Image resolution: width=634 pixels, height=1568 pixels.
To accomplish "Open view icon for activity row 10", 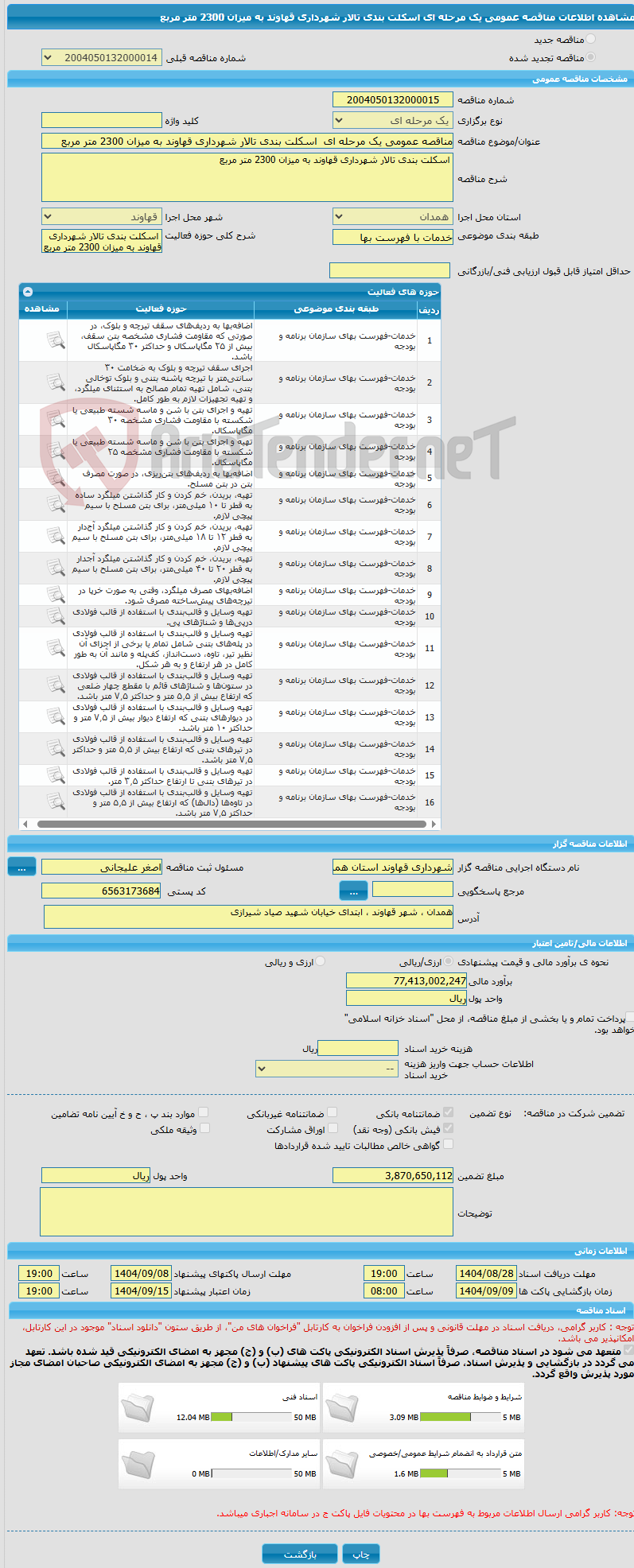I will point(56,616).
